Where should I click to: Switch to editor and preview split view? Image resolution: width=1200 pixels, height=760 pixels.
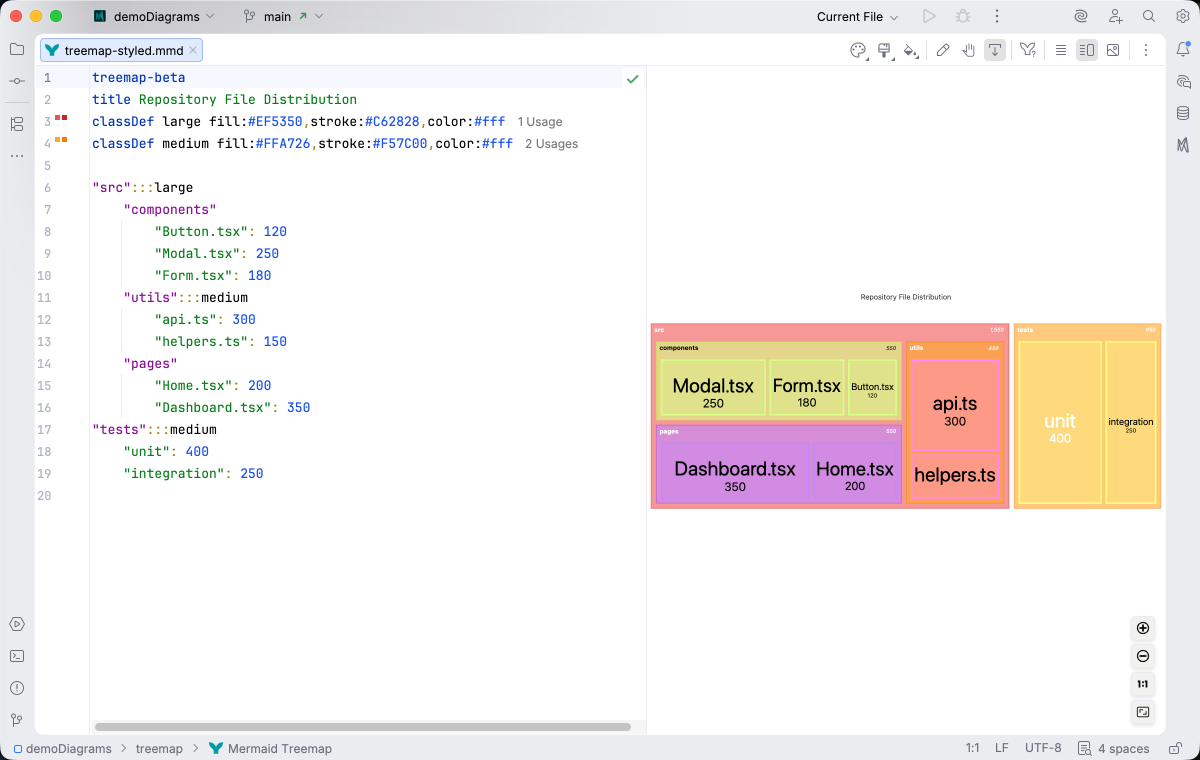tap(1087, 50)
